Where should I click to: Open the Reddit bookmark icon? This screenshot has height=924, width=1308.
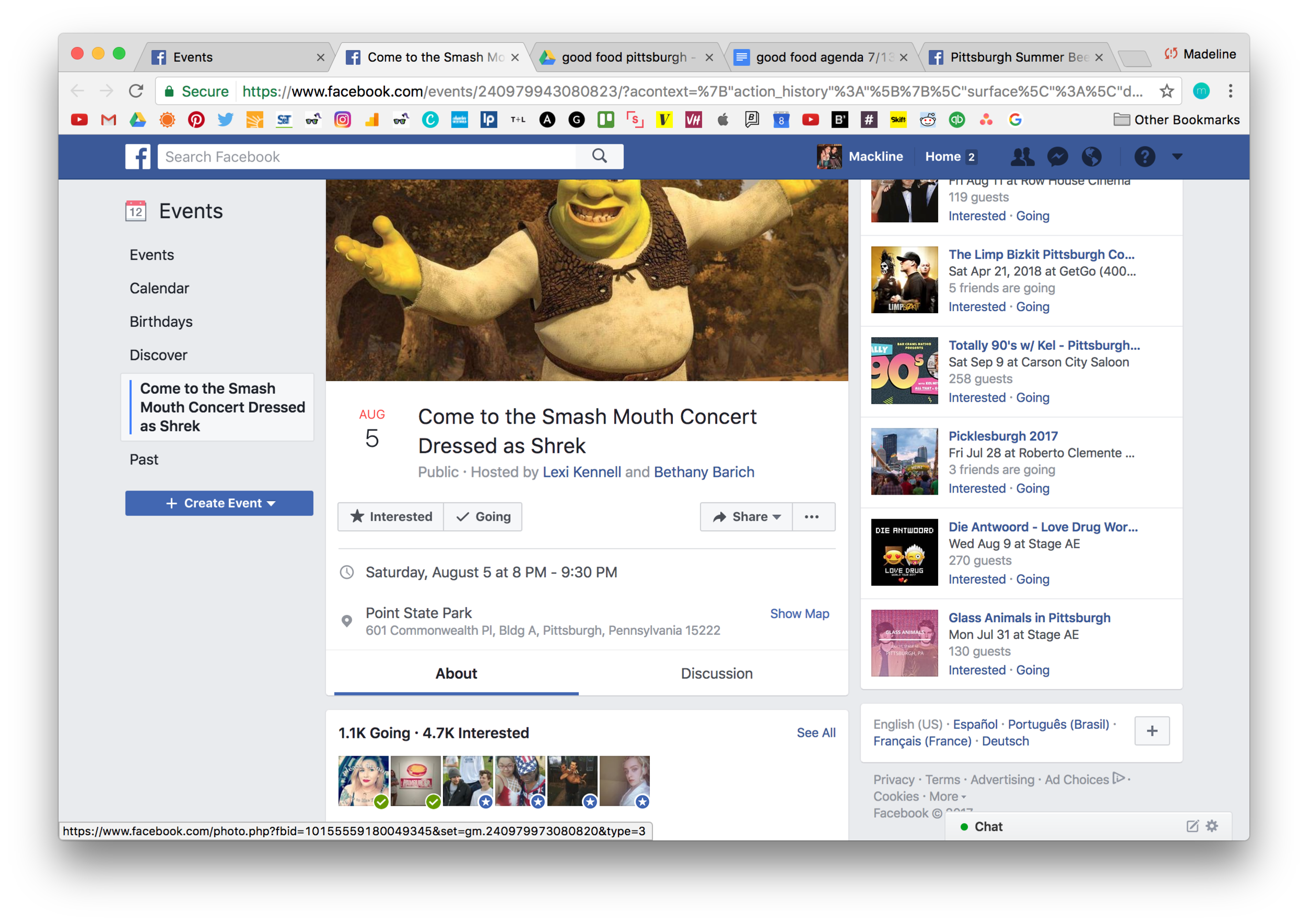click(928, 120)
